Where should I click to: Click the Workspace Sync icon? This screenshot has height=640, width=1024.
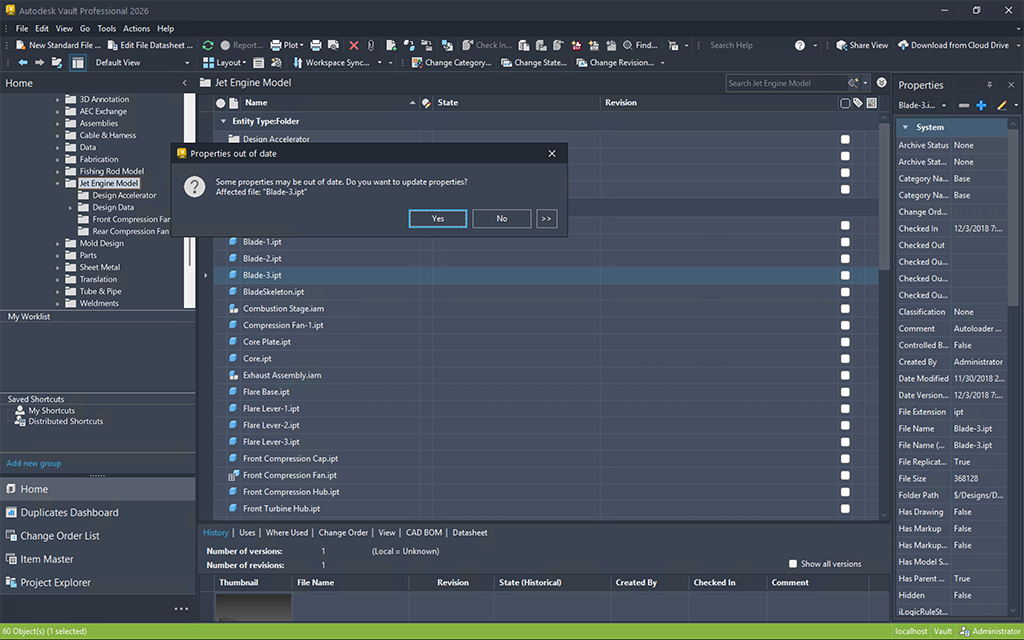(297, 63)
